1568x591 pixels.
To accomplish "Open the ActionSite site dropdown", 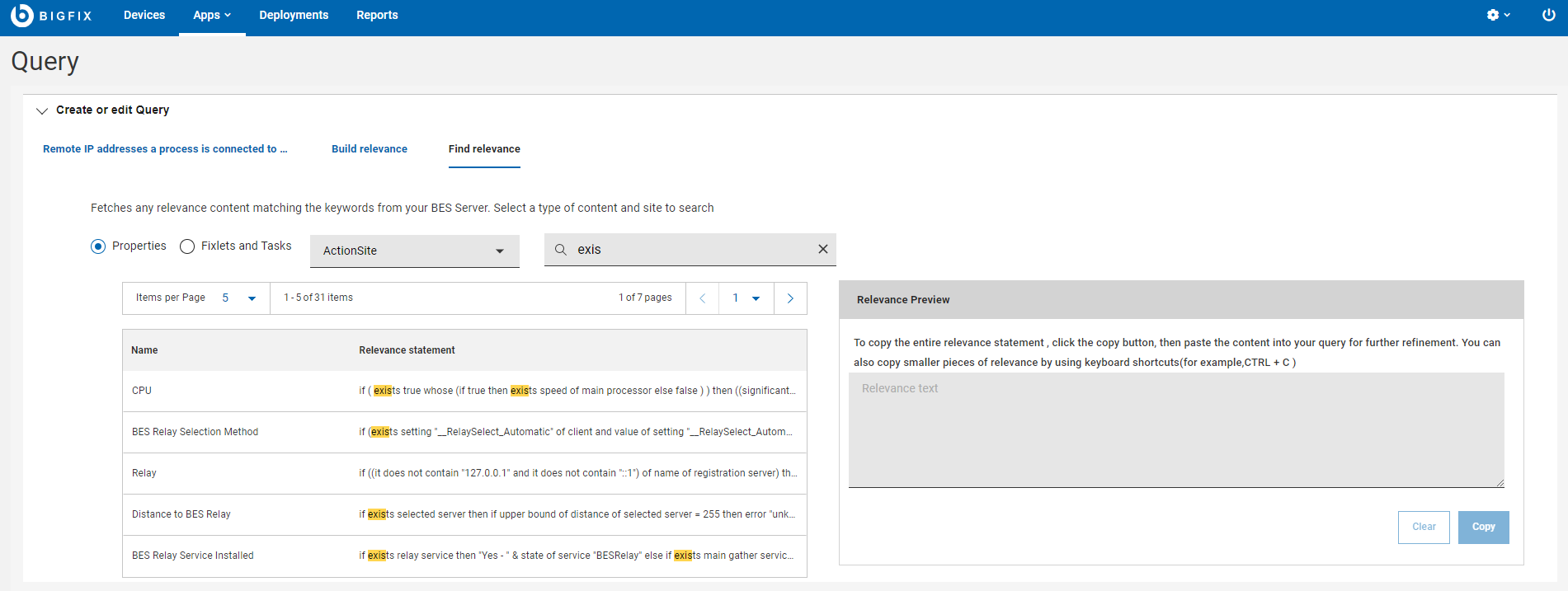I will click(x=414, y=251).
